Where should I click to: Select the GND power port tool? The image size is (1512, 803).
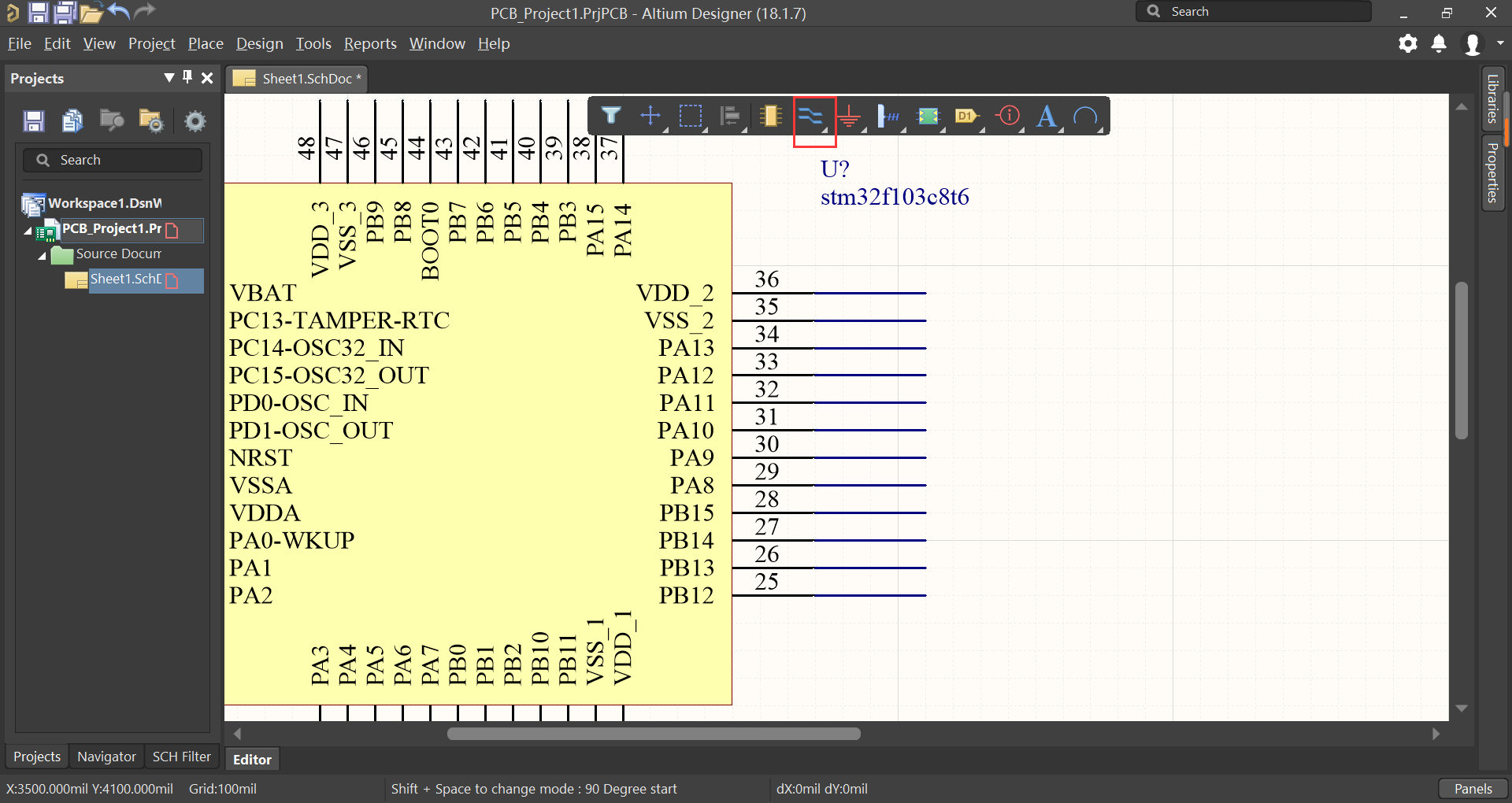click(849, 117)
